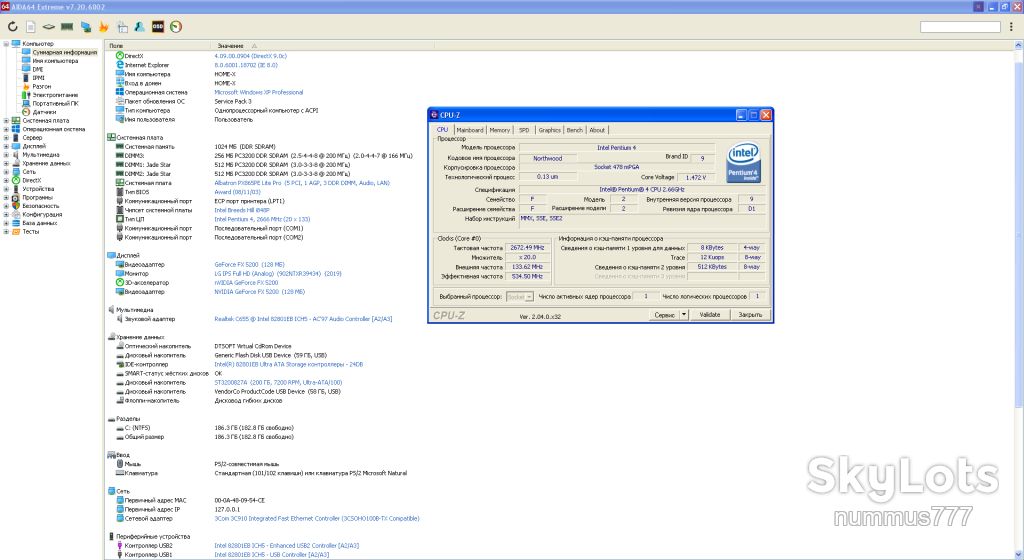Open the RAM stick benchmark toolbar icon
The image size is (1024, 560).
(67, 27)
